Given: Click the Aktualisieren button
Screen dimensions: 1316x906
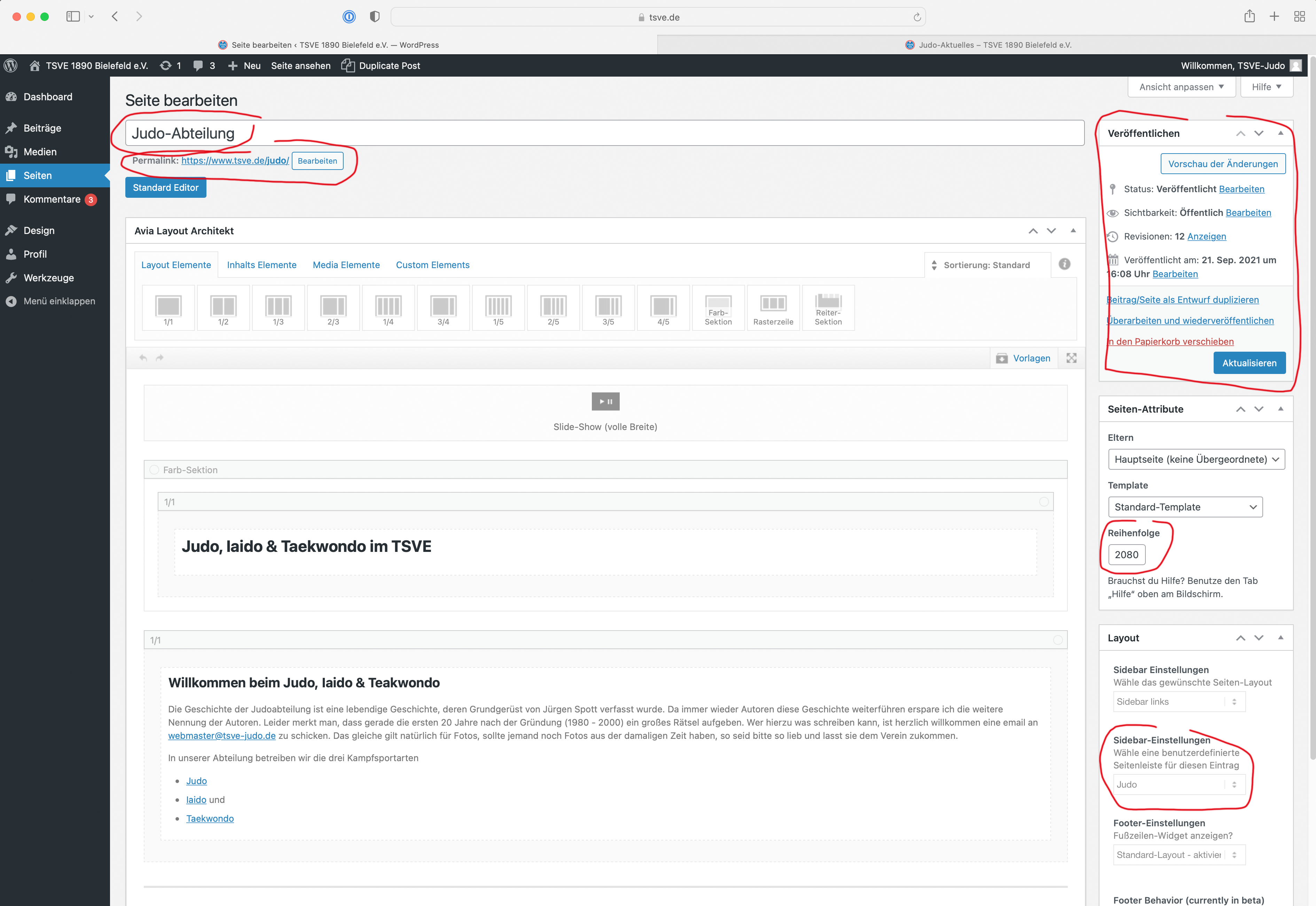Looking at the screenshot, I should 1250,363.
